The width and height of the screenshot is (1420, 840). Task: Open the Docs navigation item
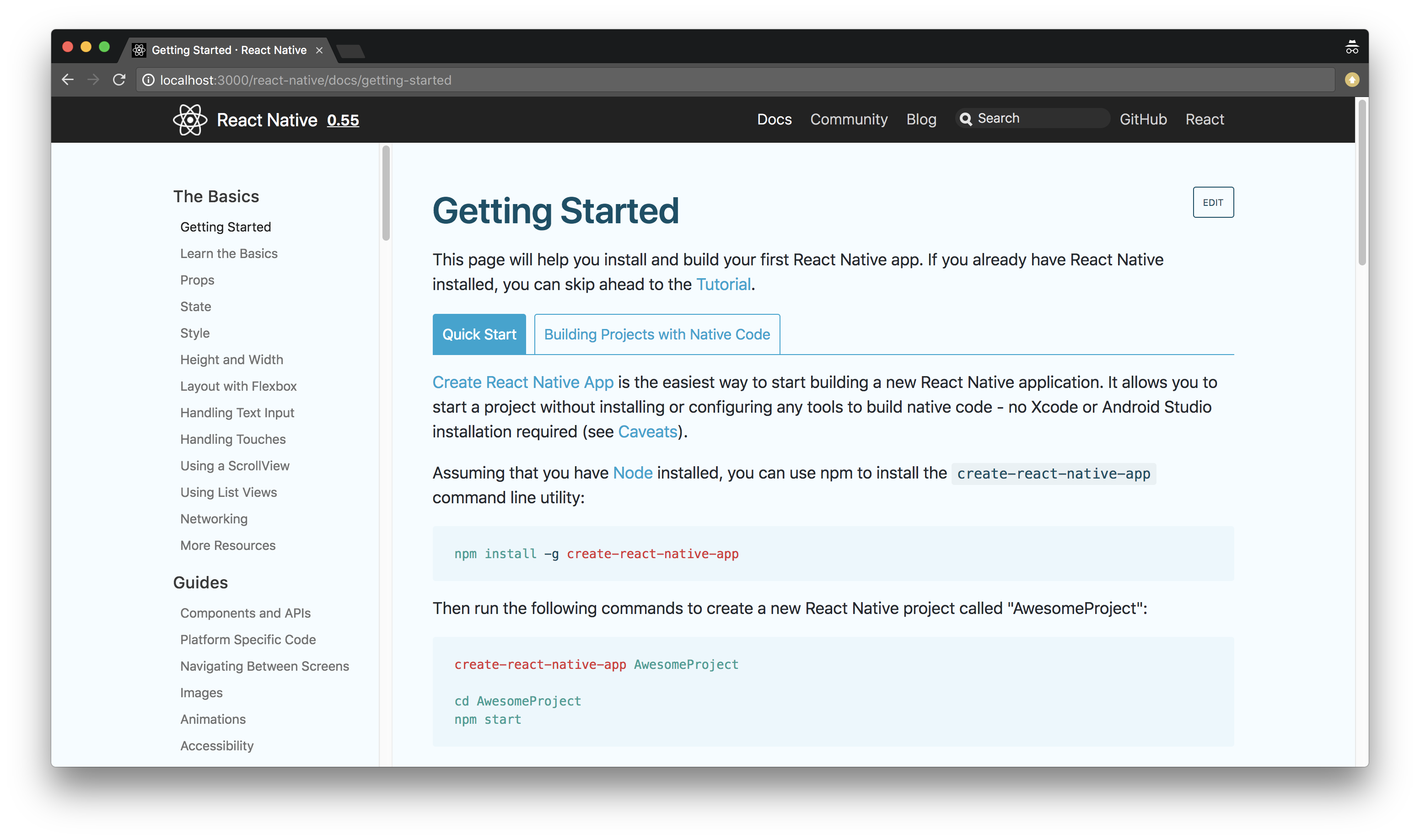point(774,119)
